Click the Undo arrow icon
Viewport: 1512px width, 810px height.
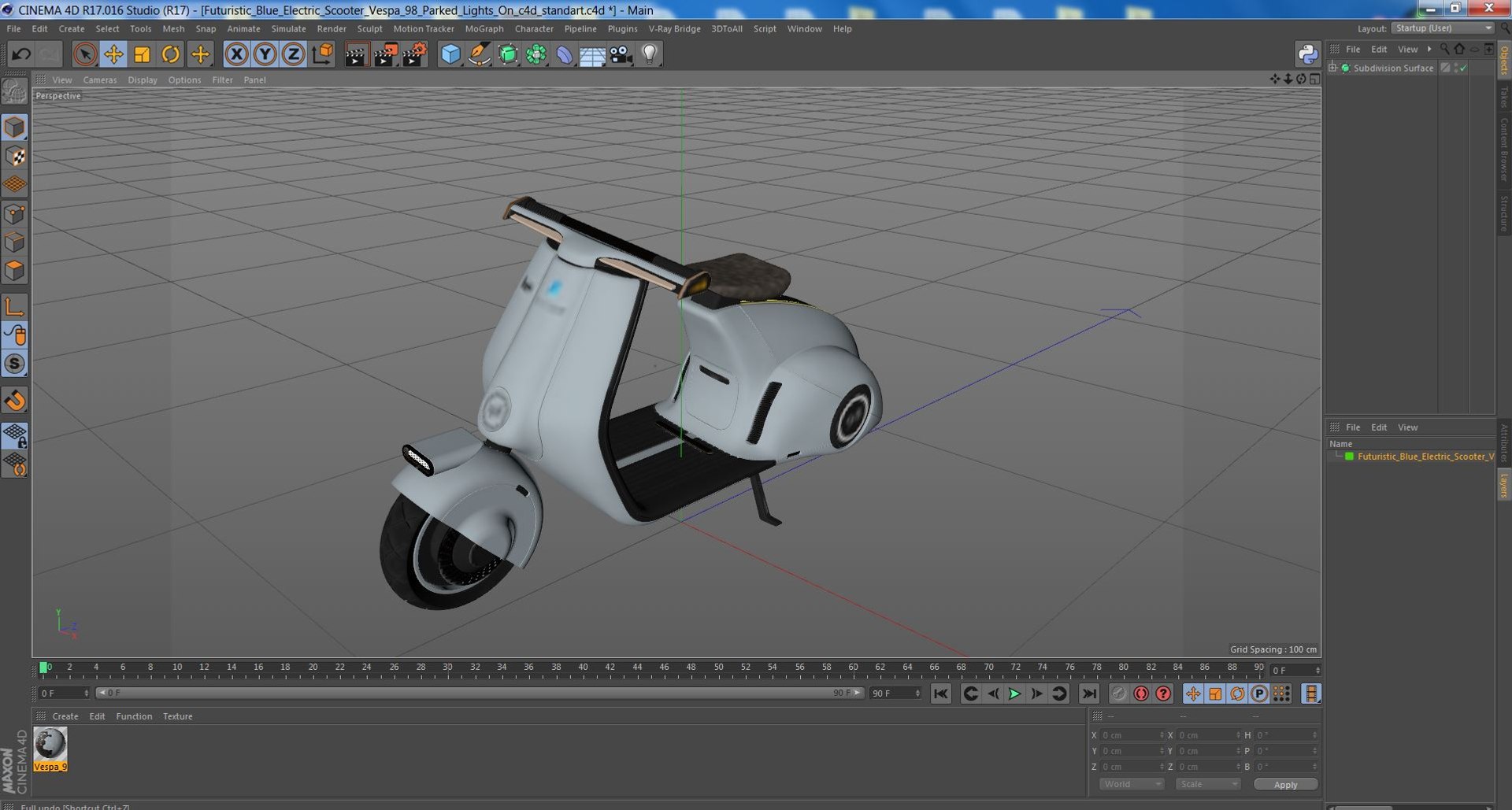[x=21, y=54]
